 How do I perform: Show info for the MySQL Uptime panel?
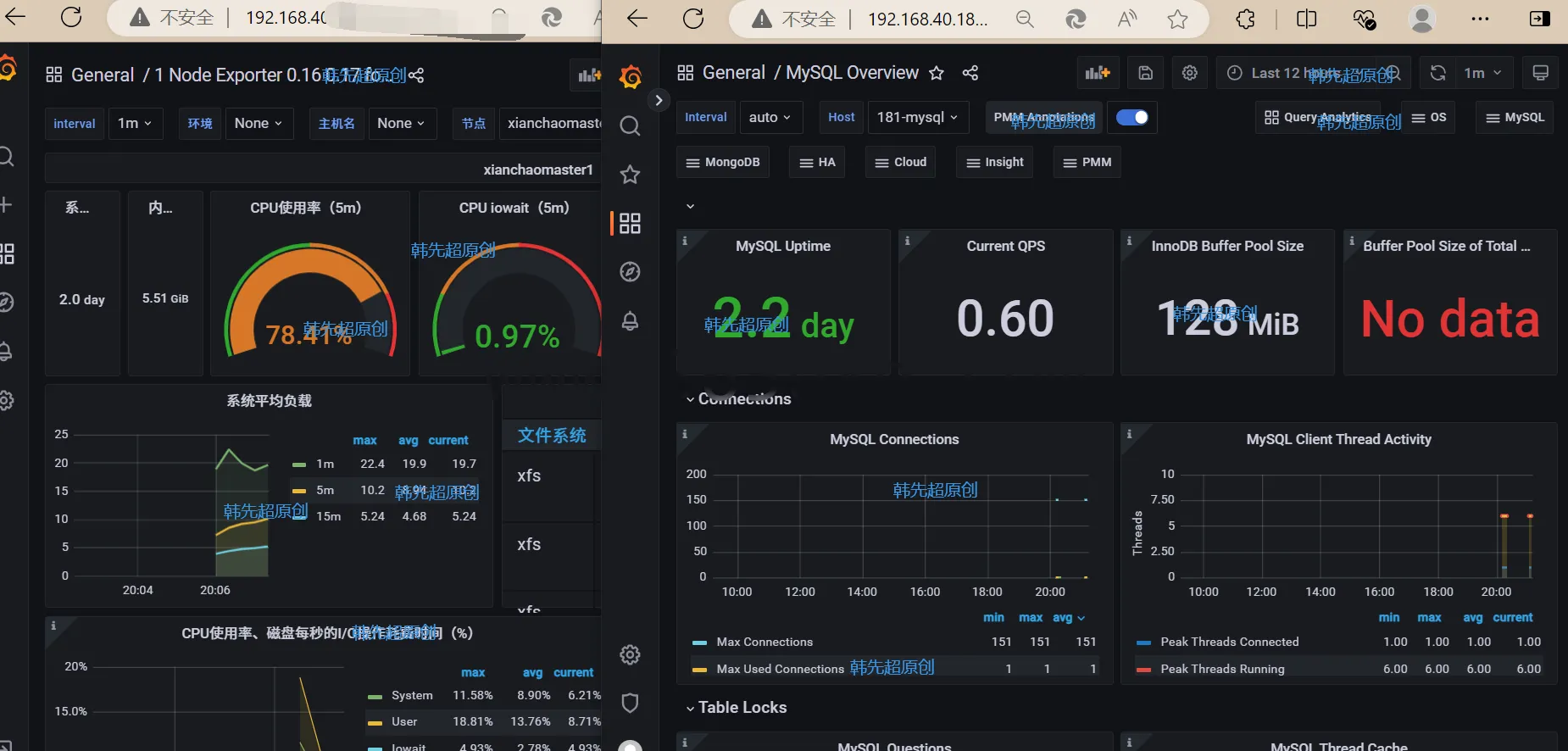[x=685, y=241]
